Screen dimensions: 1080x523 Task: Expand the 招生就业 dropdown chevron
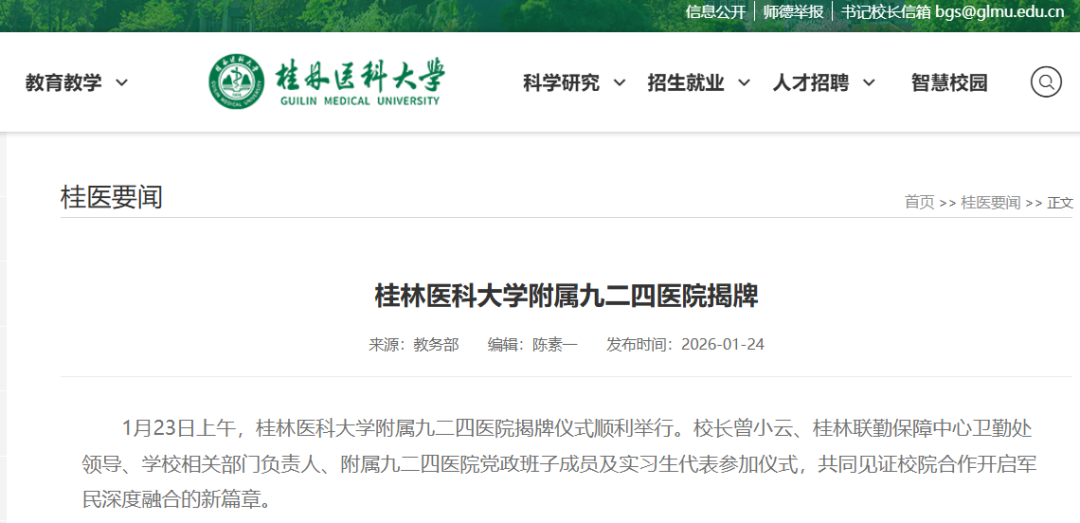click(x=744, y=83)
